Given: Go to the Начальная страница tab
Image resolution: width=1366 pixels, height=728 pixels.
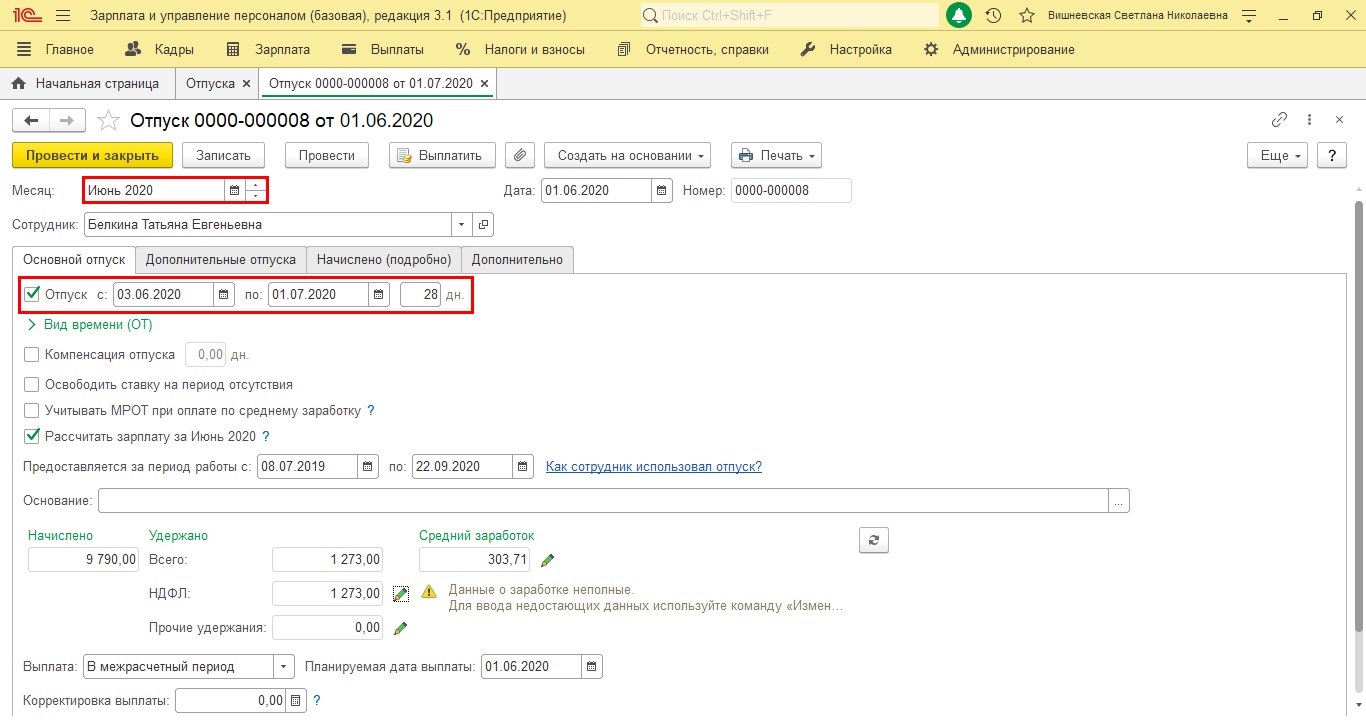Looking at the screenshot, I should click(87, 83).
